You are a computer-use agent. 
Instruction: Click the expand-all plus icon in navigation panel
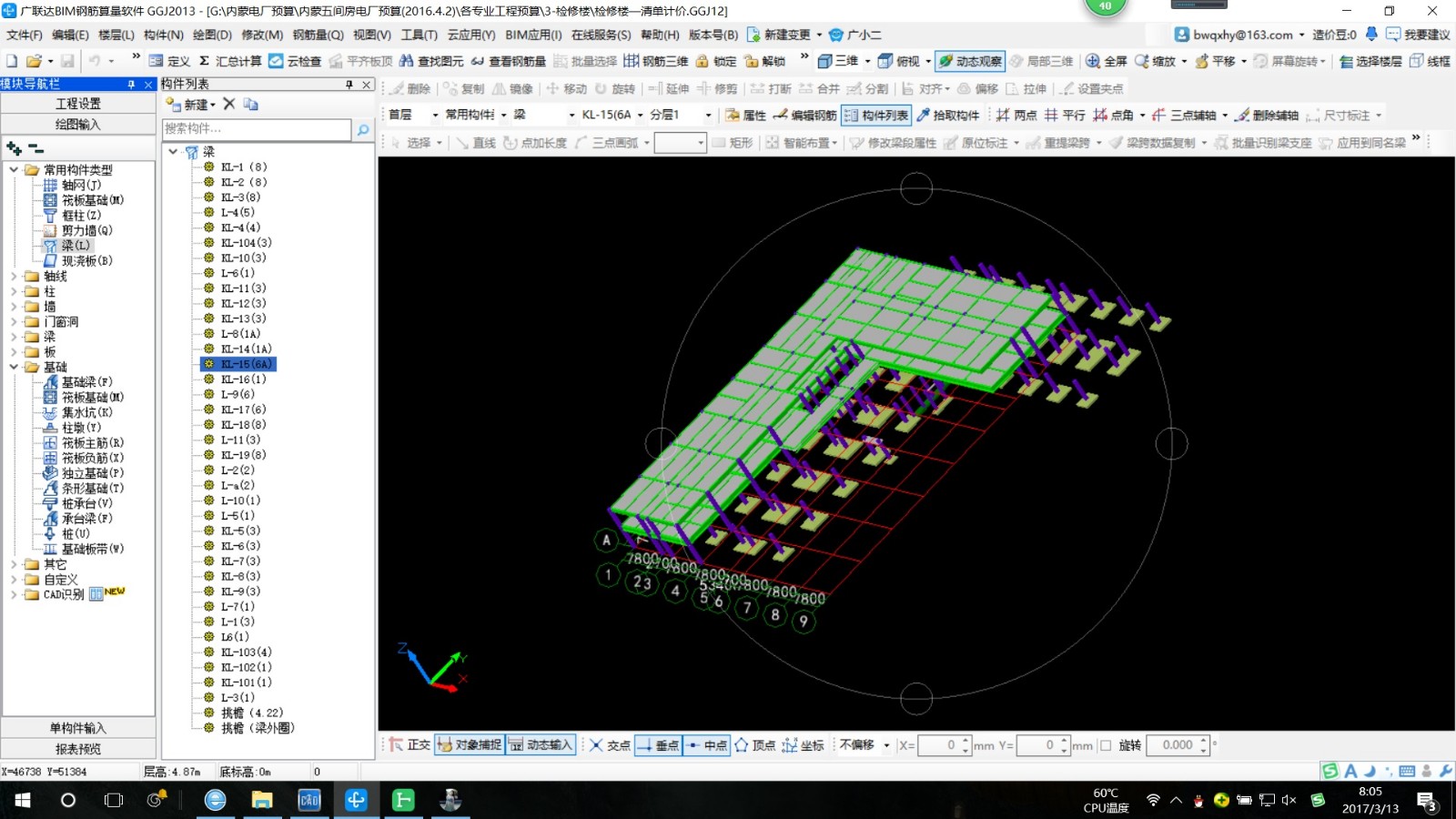tap(14, 147)
